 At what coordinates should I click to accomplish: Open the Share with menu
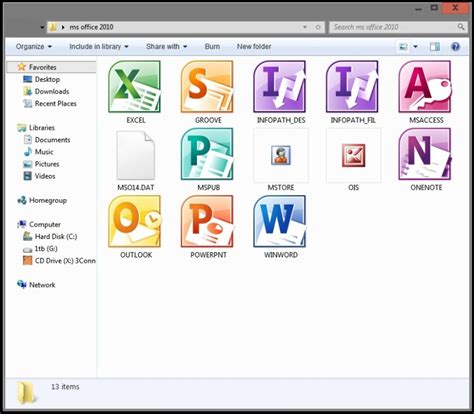pyautogui.click(x=166, y=47)
